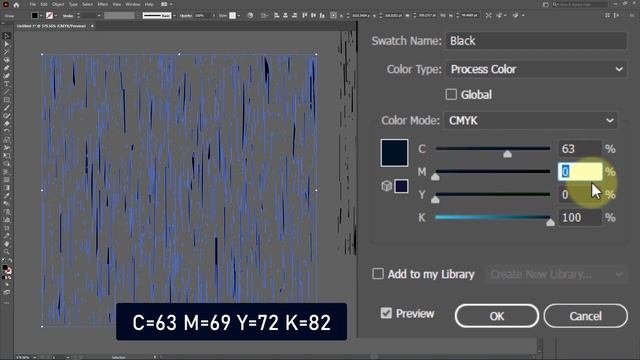Open the Create New Library dropdown

coord(555,274)
